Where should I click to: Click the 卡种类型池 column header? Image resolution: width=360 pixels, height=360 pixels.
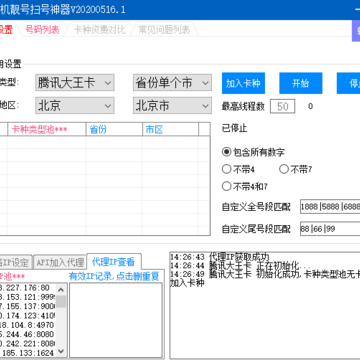[47, 129]
